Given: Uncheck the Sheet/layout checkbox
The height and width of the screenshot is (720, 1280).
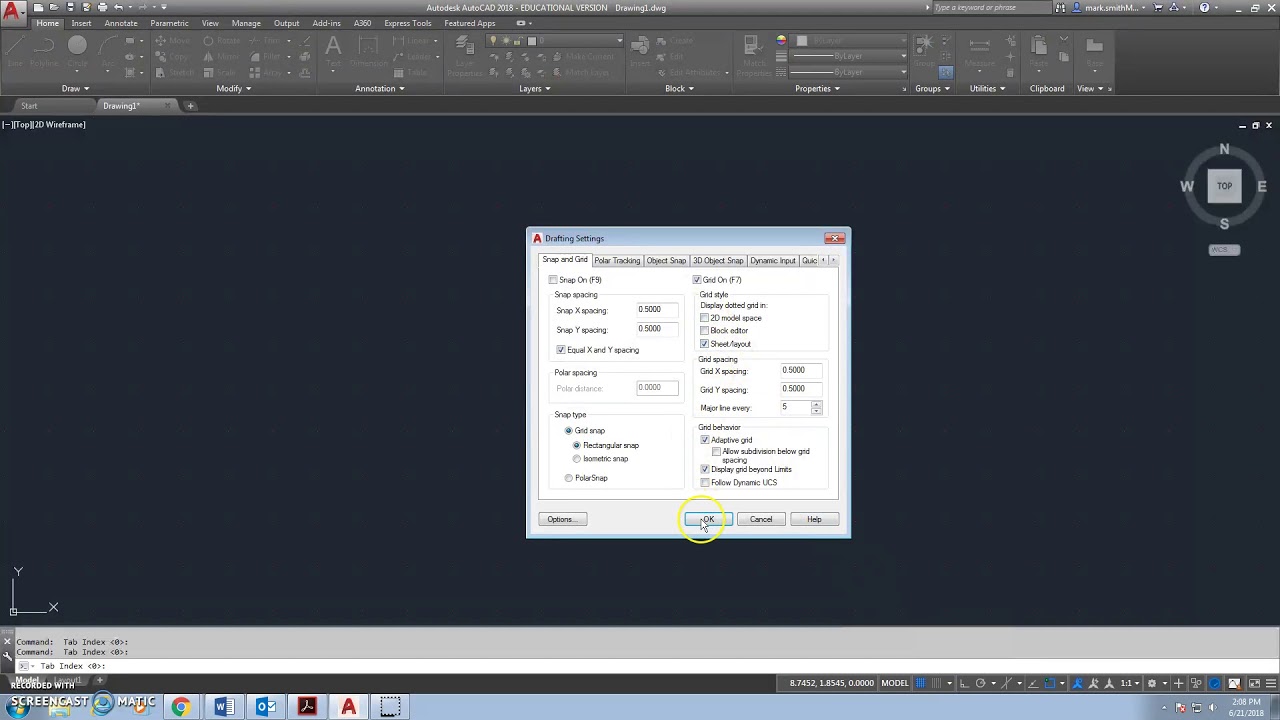Looking at the screenshot, I should (705, 344).
